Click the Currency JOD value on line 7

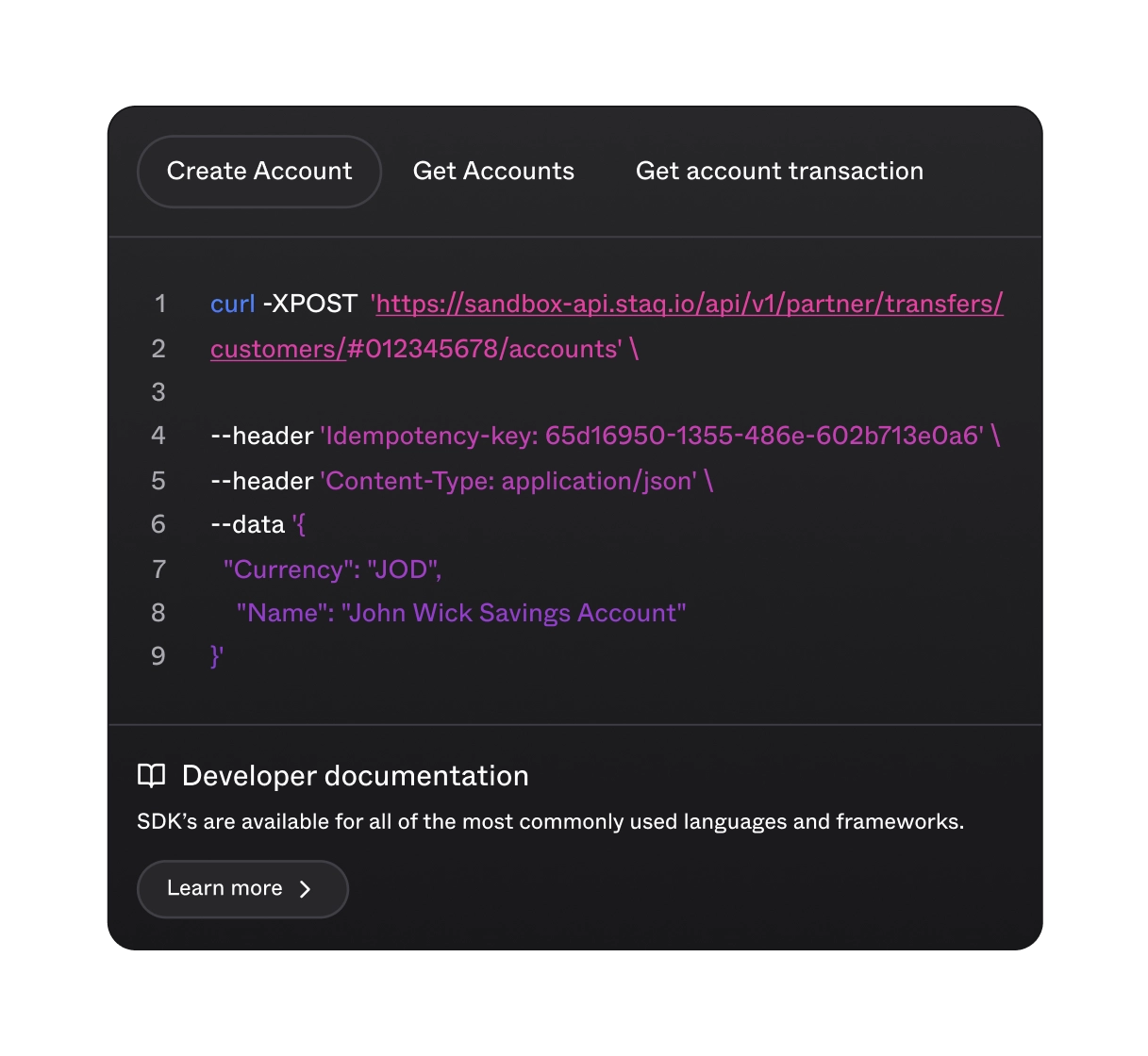(x=331, y=569)
